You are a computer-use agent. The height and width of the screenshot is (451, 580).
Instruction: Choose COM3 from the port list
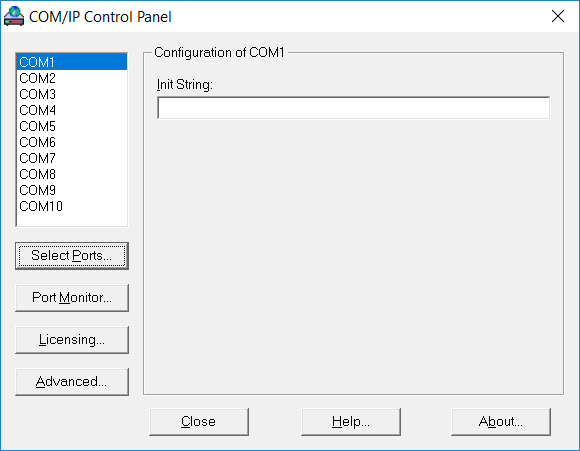[x=72, y=94]
